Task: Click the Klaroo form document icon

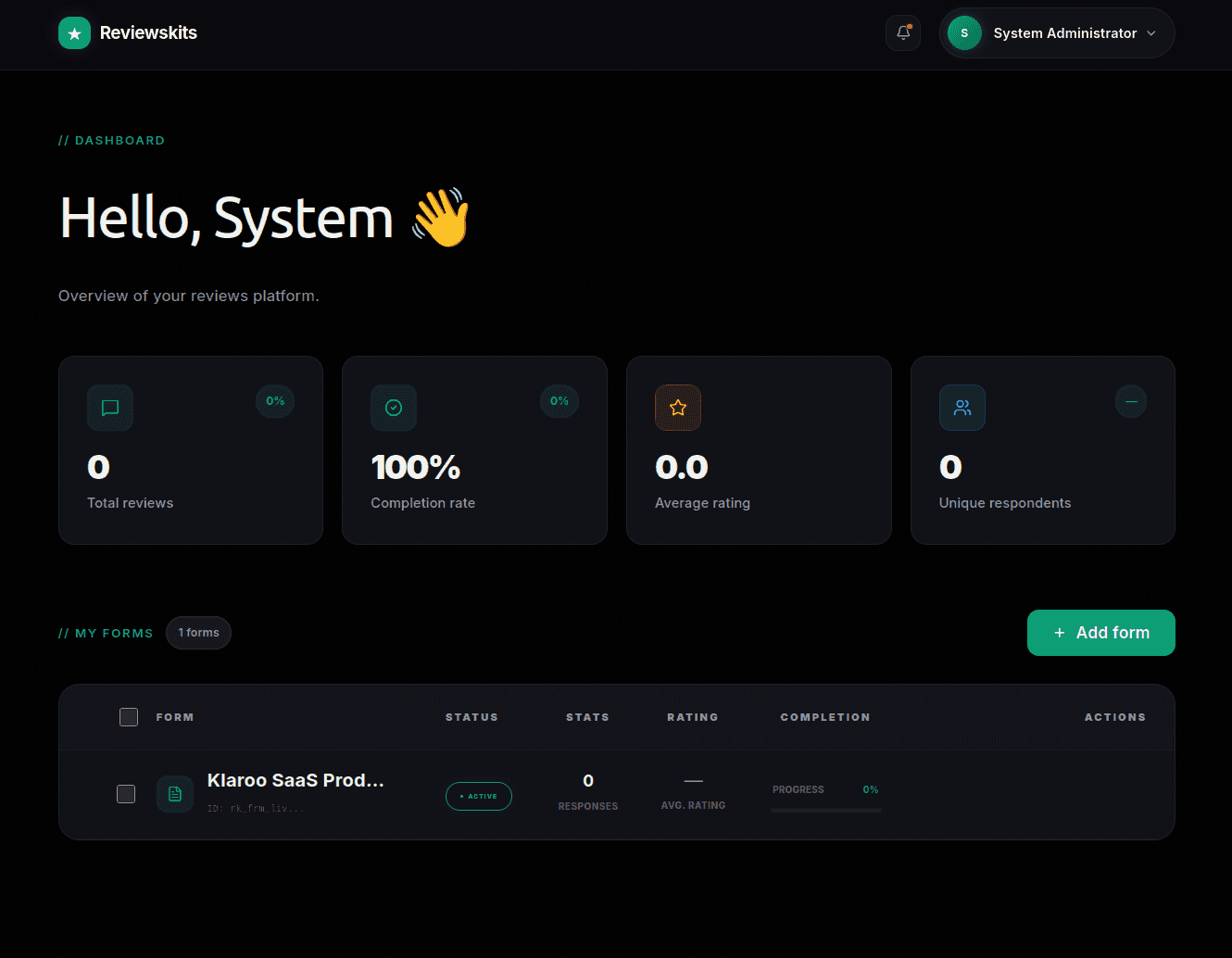Action: click(175, 794)
